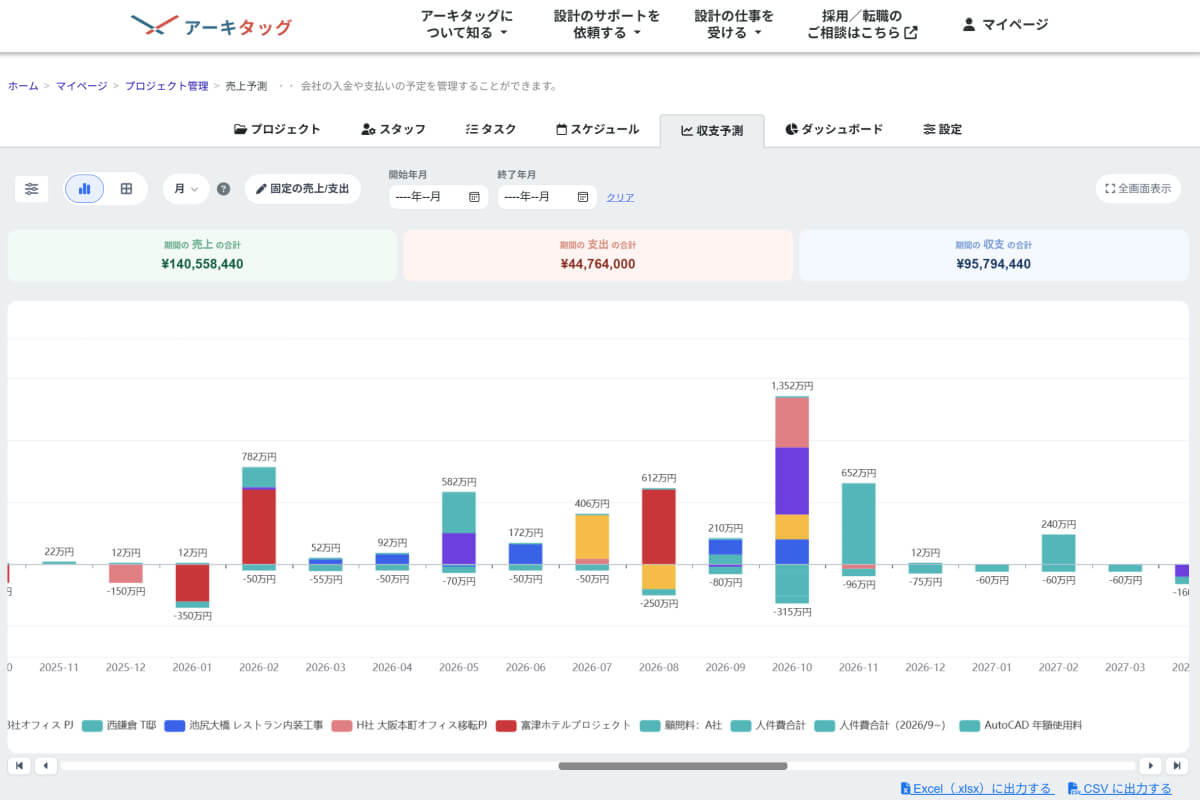Click the アーキタッグ logo

pyautogui.click(x=211, y=25)
